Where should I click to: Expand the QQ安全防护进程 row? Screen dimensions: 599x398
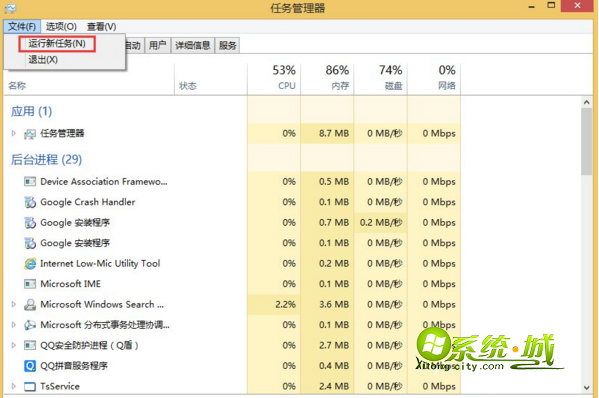[14, 345]
